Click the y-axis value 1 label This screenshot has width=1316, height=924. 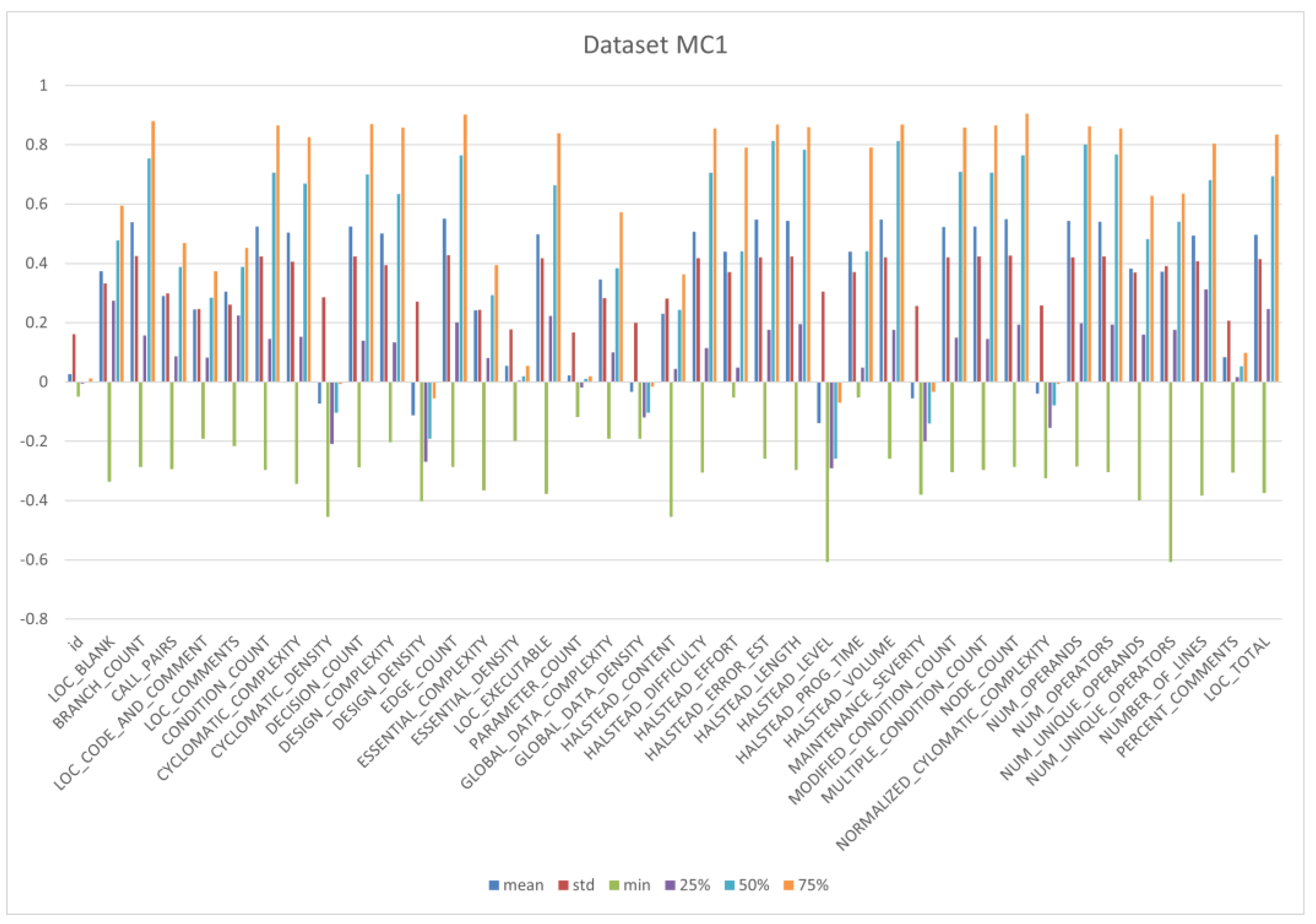(x=44, y=85)
